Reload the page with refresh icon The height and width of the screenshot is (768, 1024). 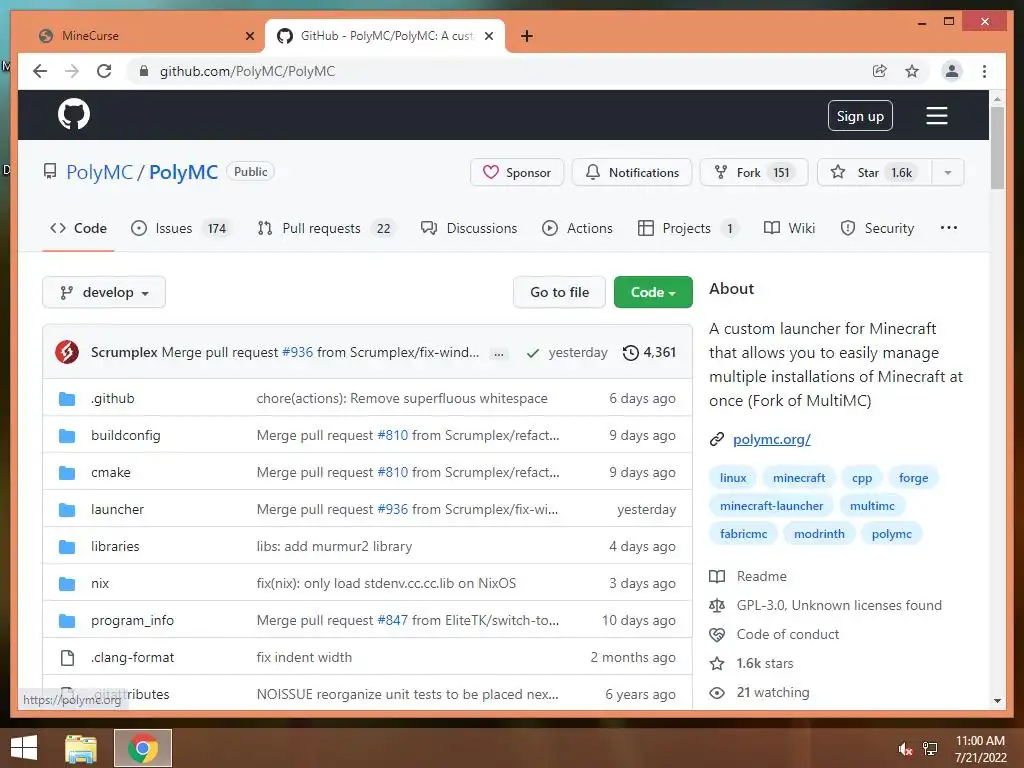[104, 71]
